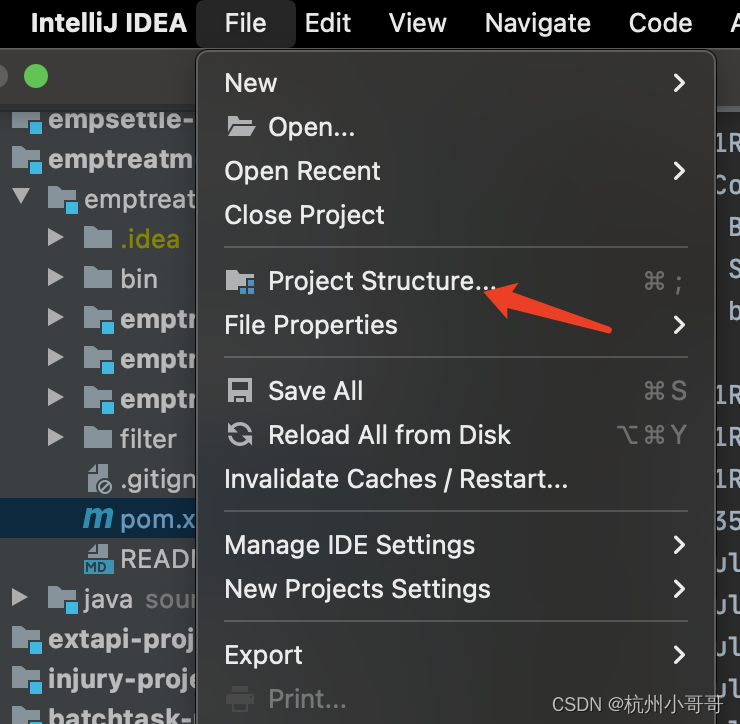Click the Reload All from Disk refresh icon

pos(240,434)
